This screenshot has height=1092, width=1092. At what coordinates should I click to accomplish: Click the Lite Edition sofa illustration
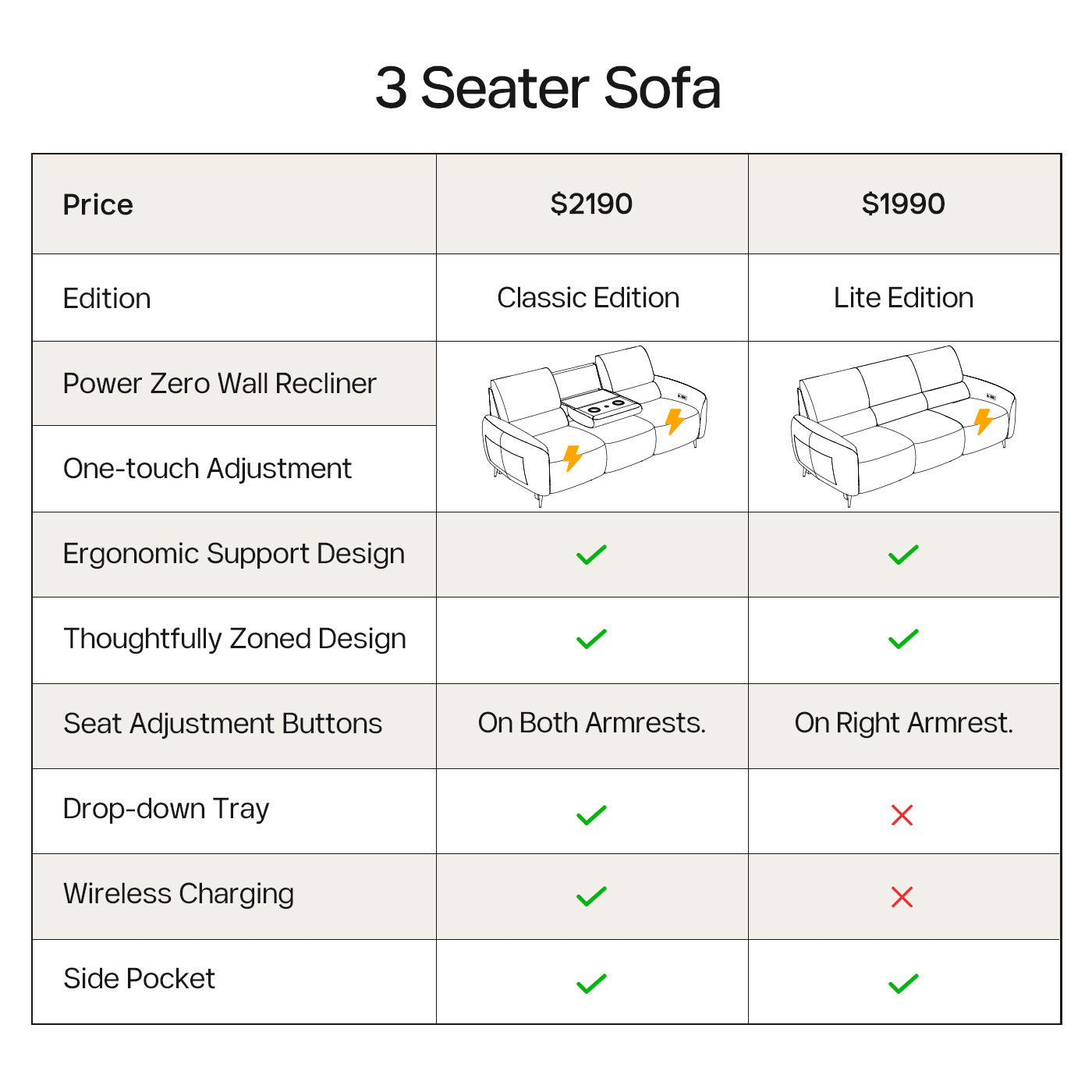point(903,425)
